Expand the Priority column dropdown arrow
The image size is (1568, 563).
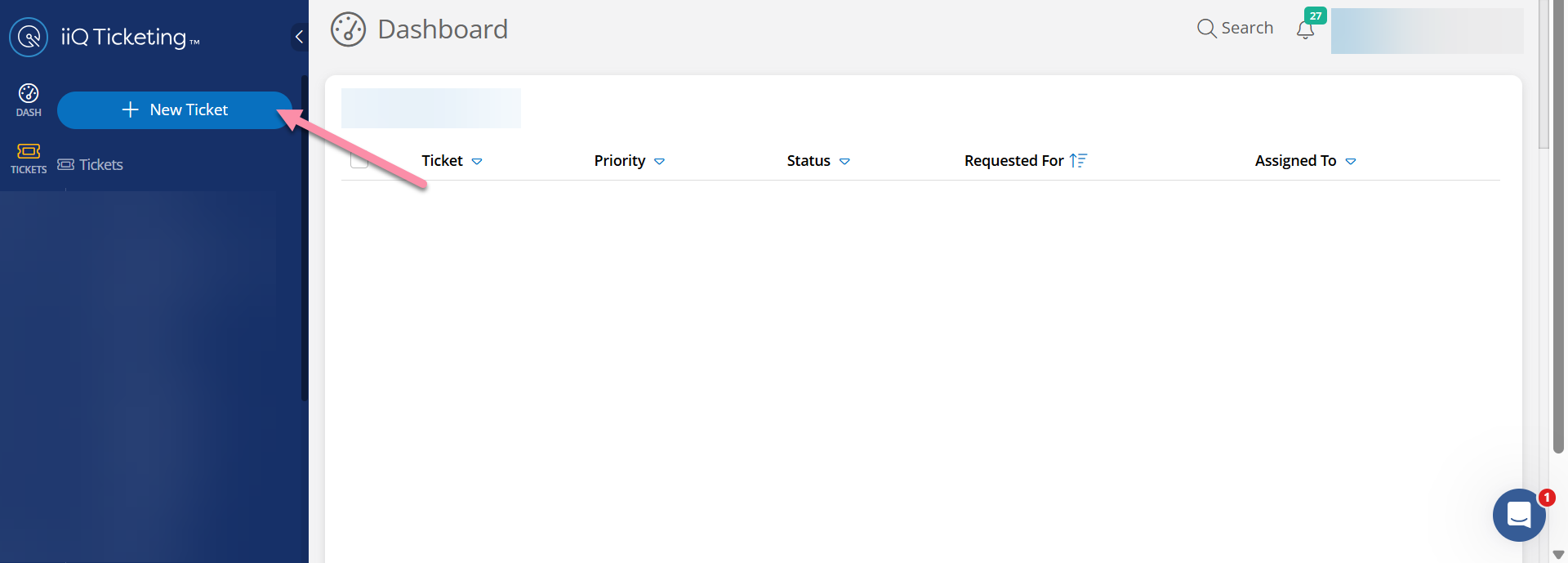[659, 162]
